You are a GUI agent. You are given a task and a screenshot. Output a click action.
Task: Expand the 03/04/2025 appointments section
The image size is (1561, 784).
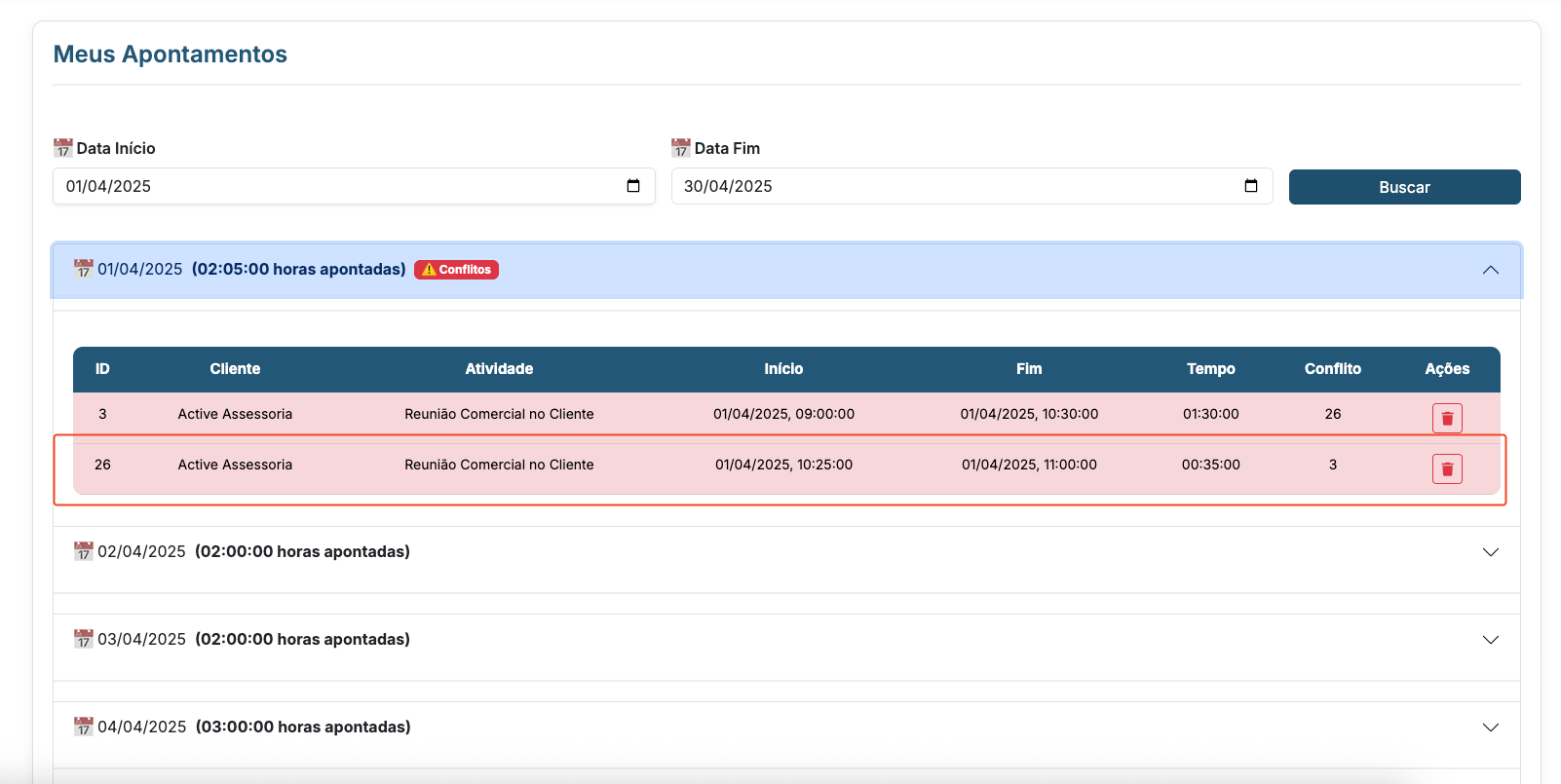click(x=1490, y=640)
